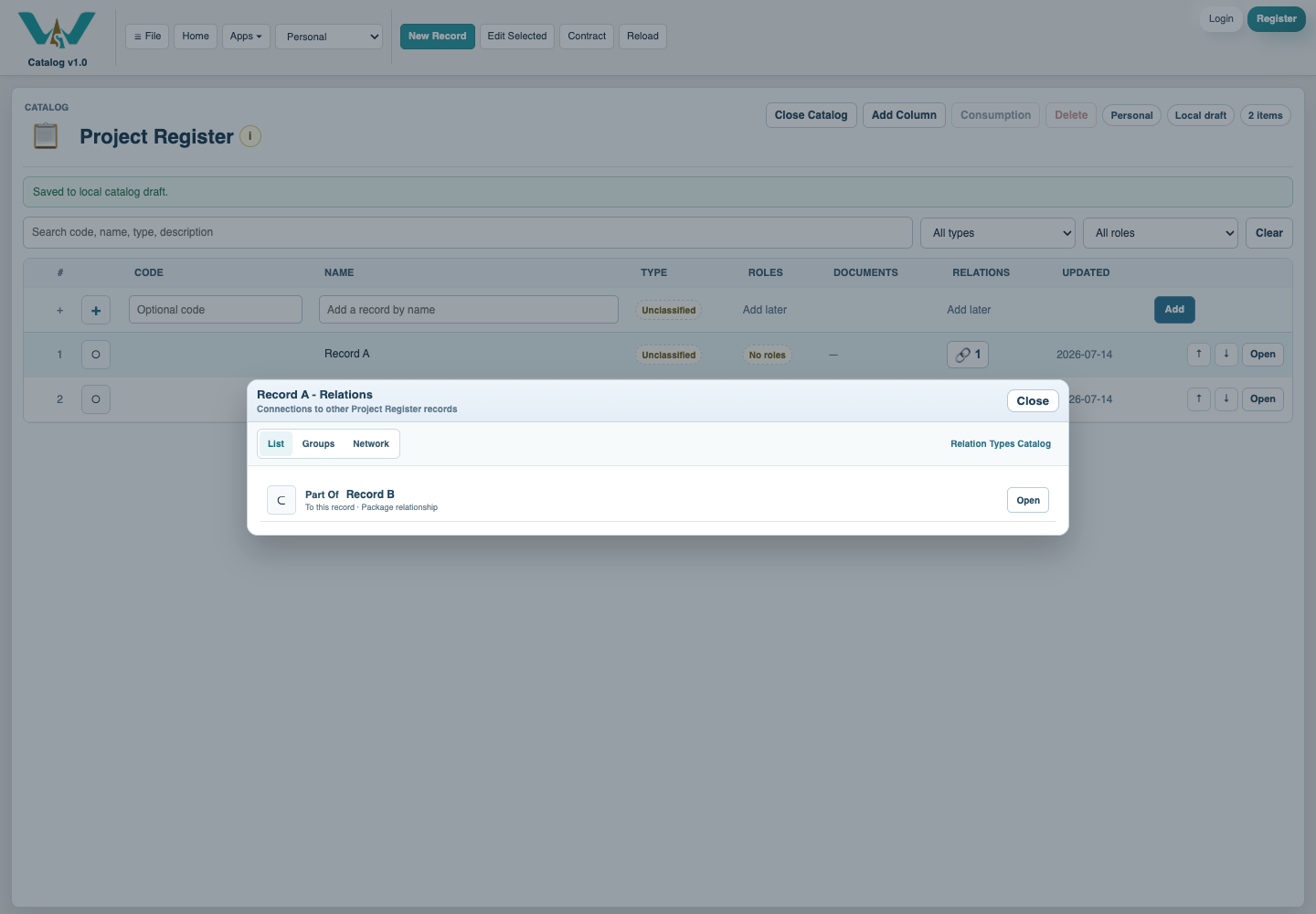Open the link relations badge for Record A
The width and height of the screenshot is (1316, 914).
coord(968,355)
